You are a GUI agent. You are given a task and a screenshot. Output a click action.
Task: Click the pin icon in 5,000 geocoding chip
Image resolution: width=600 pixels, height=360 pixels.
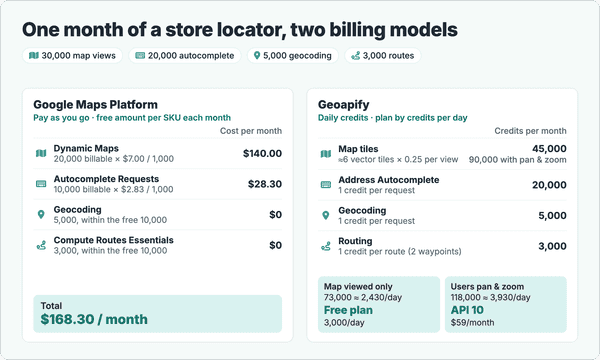(257, 55)
